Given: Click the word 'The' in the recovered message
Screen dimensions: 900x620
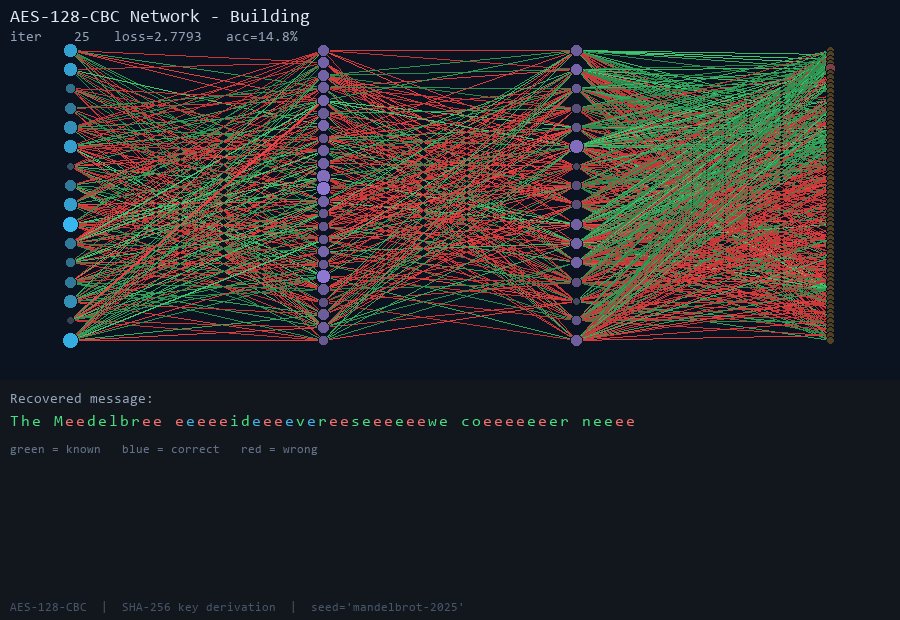Looking at the screenshot, I should click(x=25, y=421).
